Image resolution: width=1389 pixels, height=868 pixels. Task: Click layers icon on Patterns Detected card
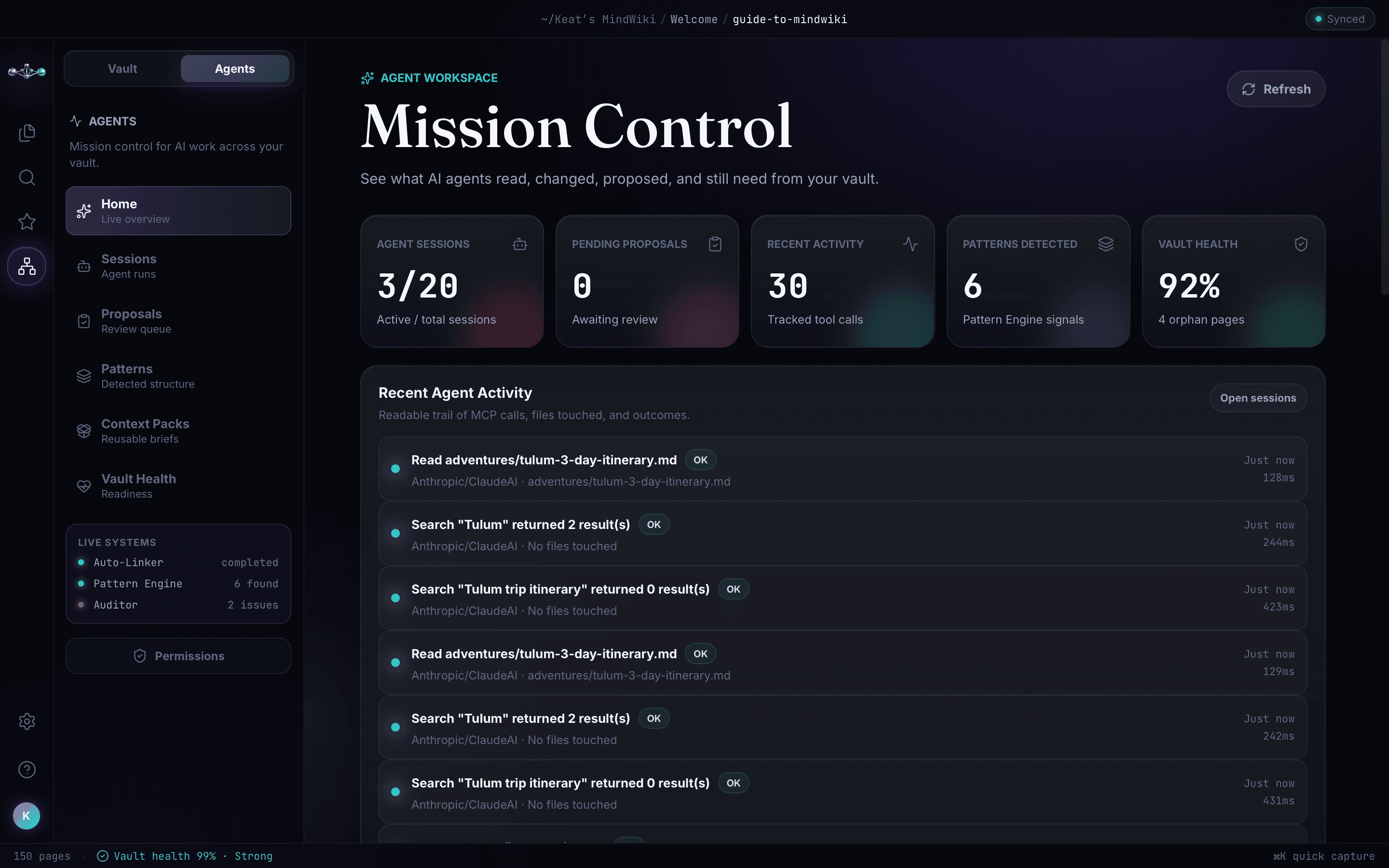pos(1105,244)
